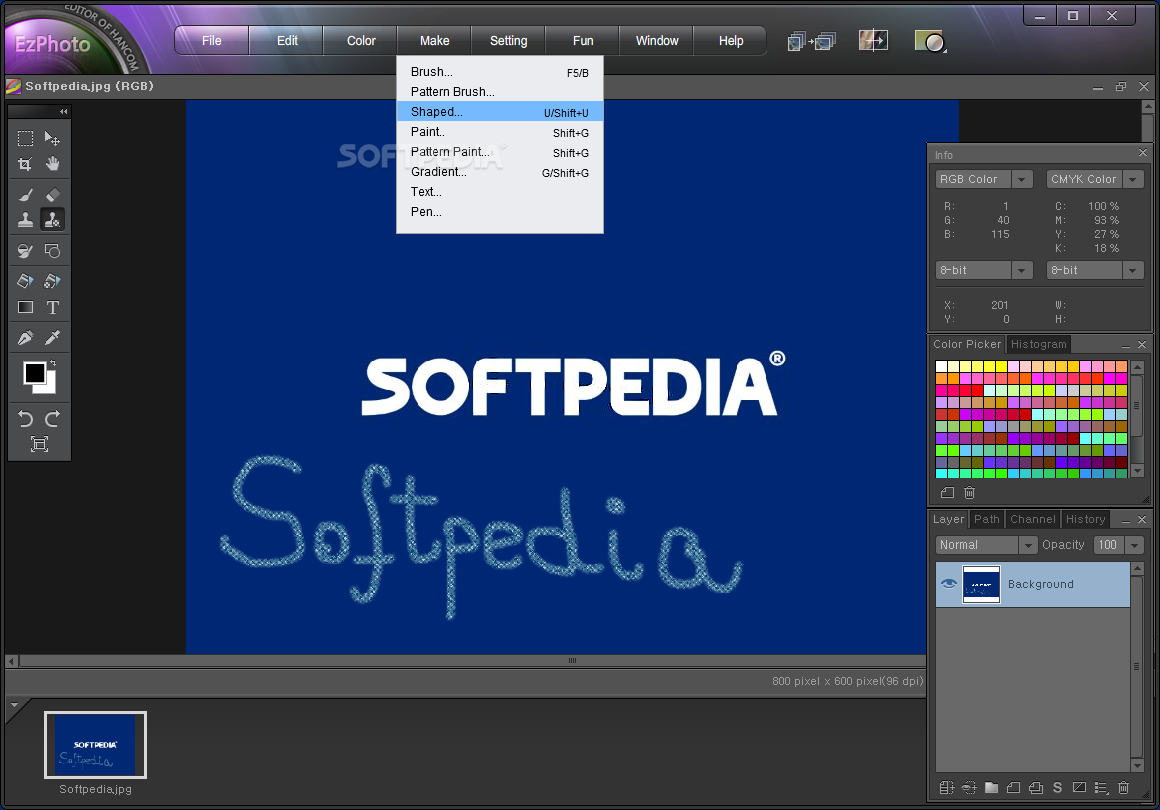The image size is (1160, 810).
Task: Click the Duplicate Layer icon in Layer panel
Action: click(1036, 788)
